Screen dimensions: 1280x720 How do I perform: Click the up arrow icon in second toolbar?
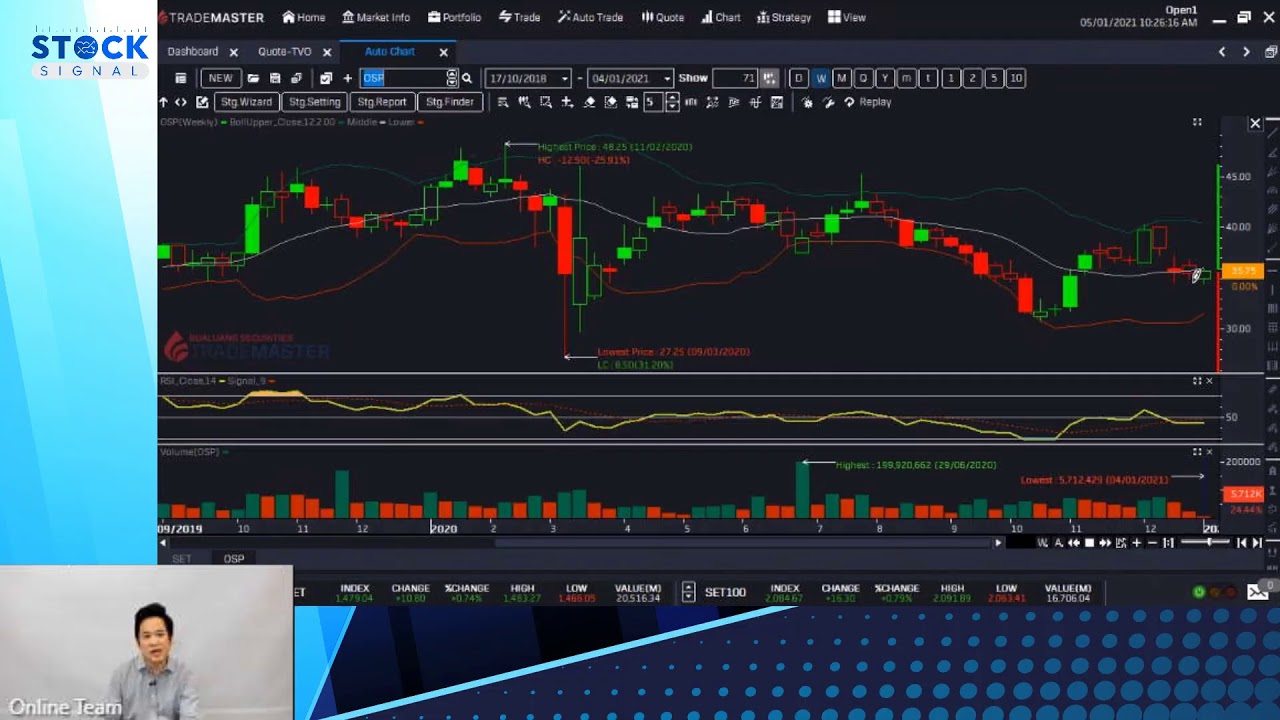(x=163, y=102)
